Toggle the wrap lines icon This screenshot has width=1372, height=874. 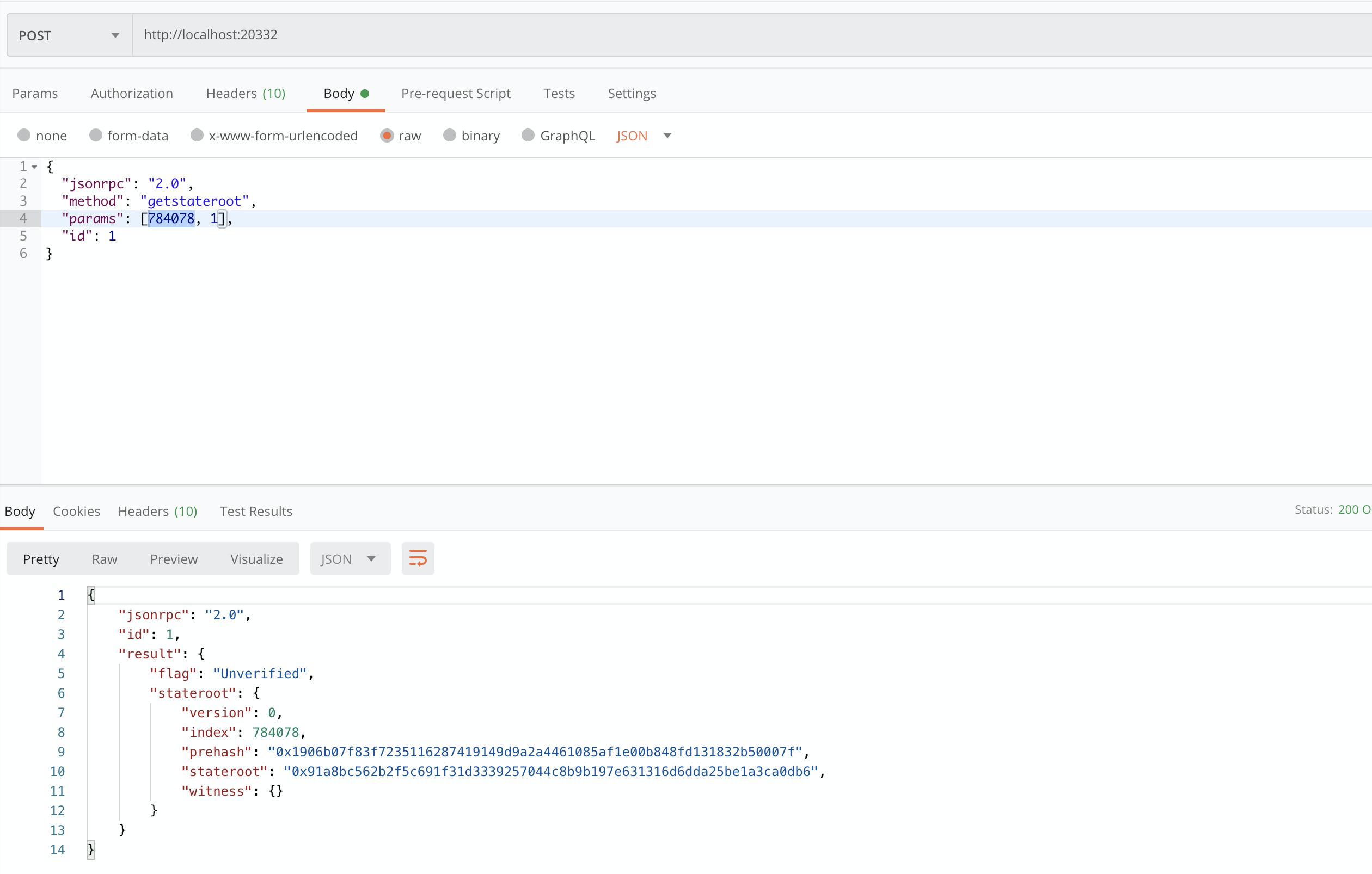click(418, 558)
